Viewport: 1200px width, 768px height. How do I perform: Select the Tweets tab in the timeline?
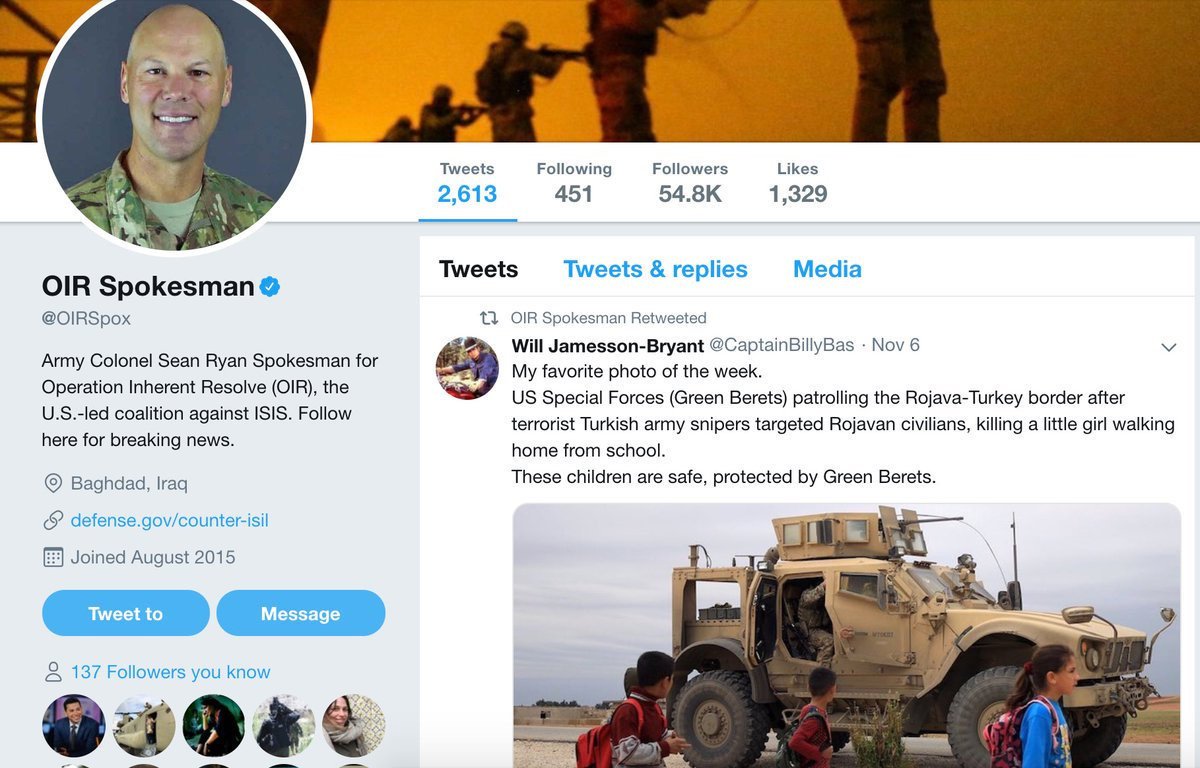coord(478,269)
